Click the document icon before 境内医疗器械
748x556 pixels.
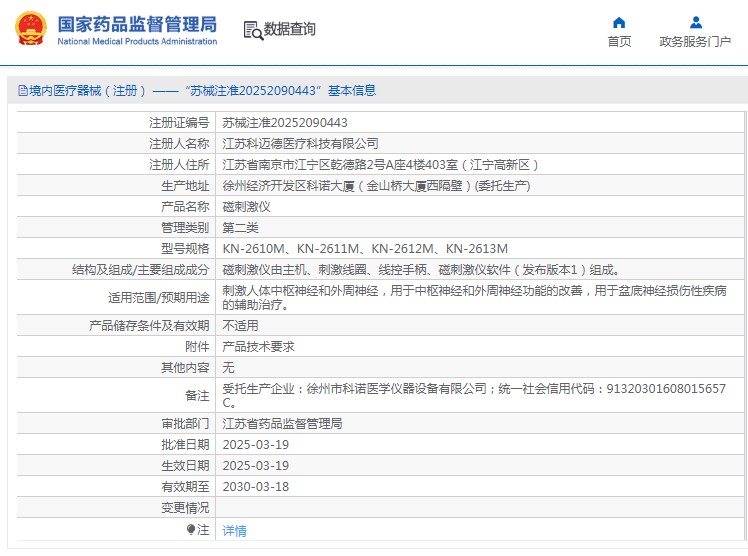pos(21,91)
